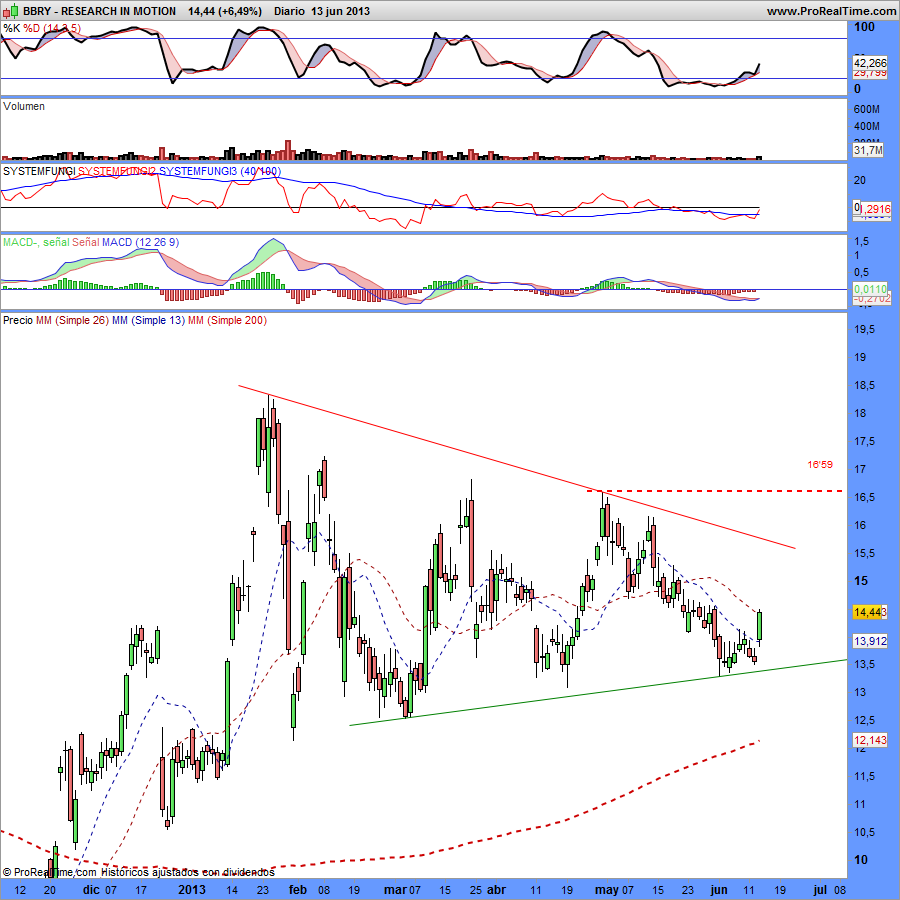
Task: Click the BBRY - RESEARCH IN MOTION title
Action: coord(99,11)
